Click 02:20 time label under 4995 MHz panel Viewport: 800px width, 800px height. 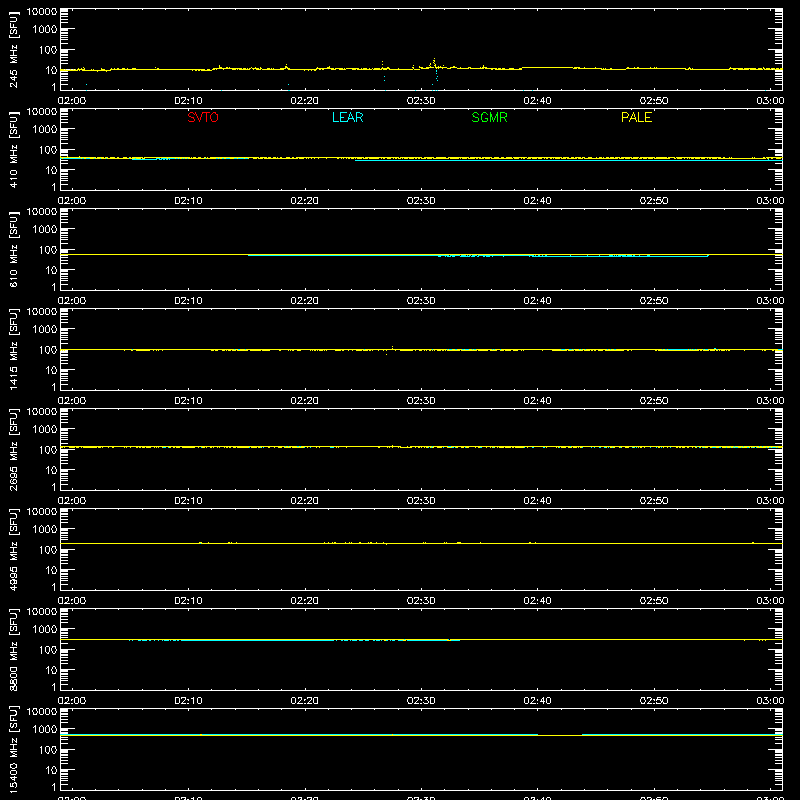point(305,601)
